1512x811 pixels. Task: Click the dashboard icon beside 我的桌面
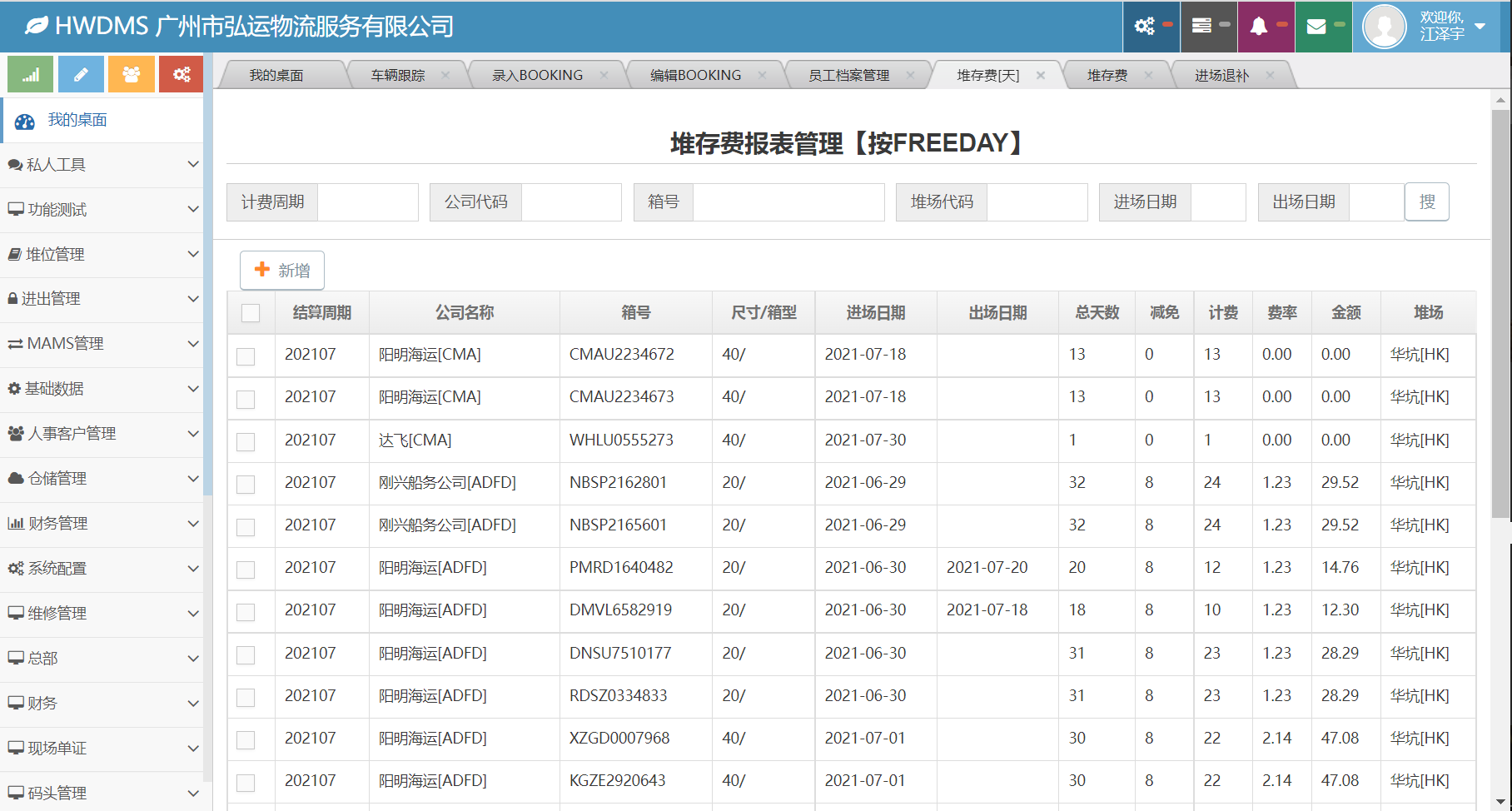25,122
